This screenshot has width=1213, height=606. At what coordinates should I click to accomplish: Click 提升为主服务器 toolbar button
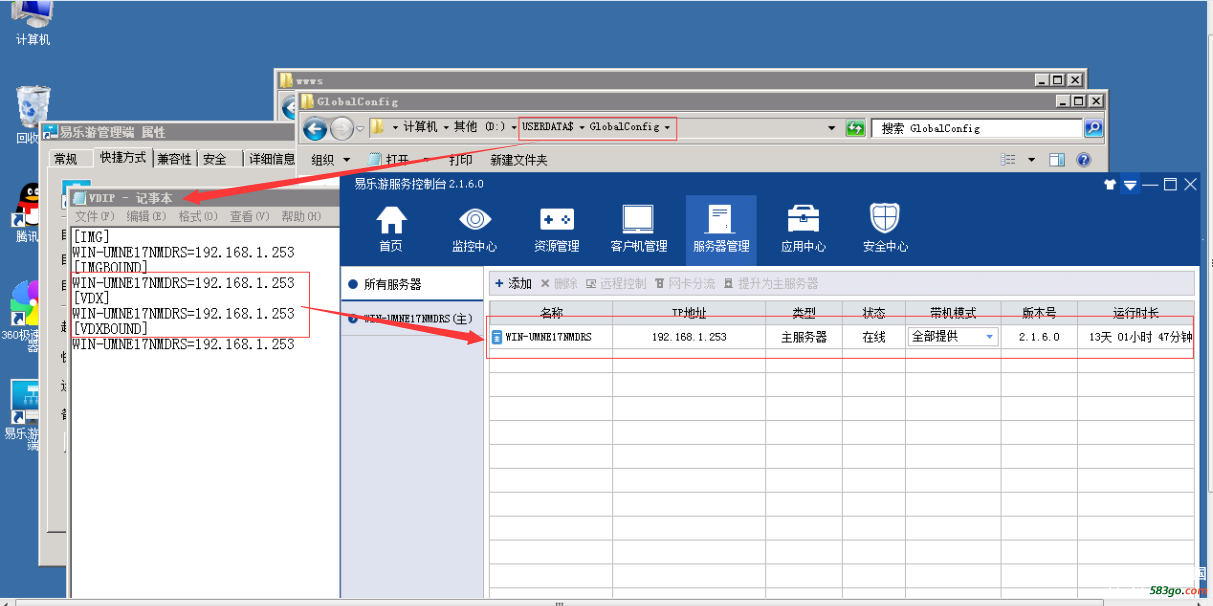pos(771,284)
